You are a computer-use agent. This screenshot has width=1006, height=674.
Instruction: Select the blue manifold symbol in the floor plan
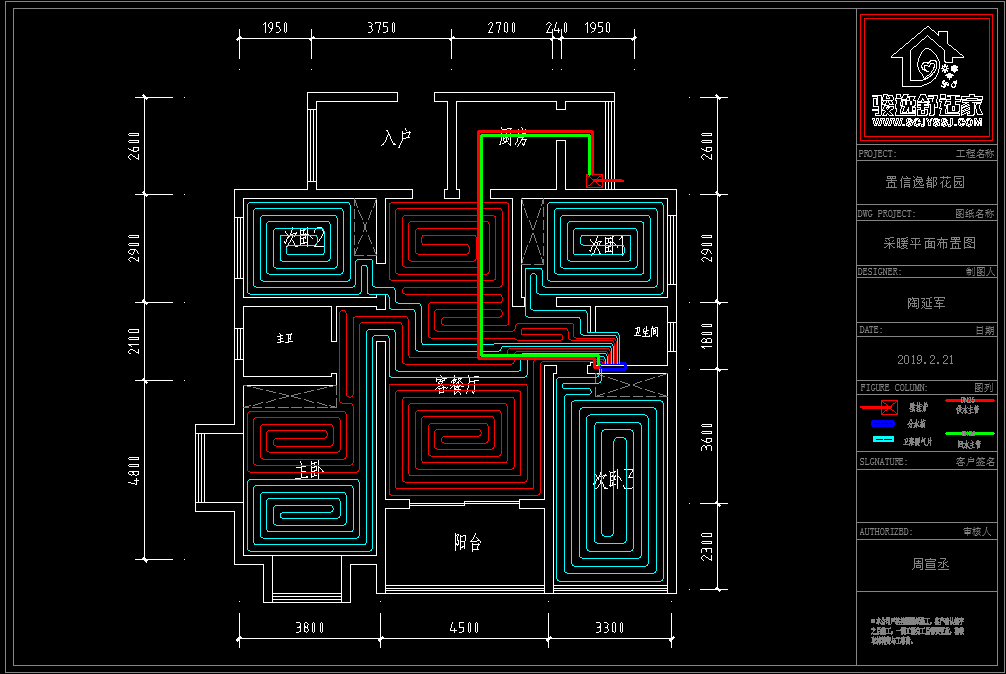tap(613, 367)
